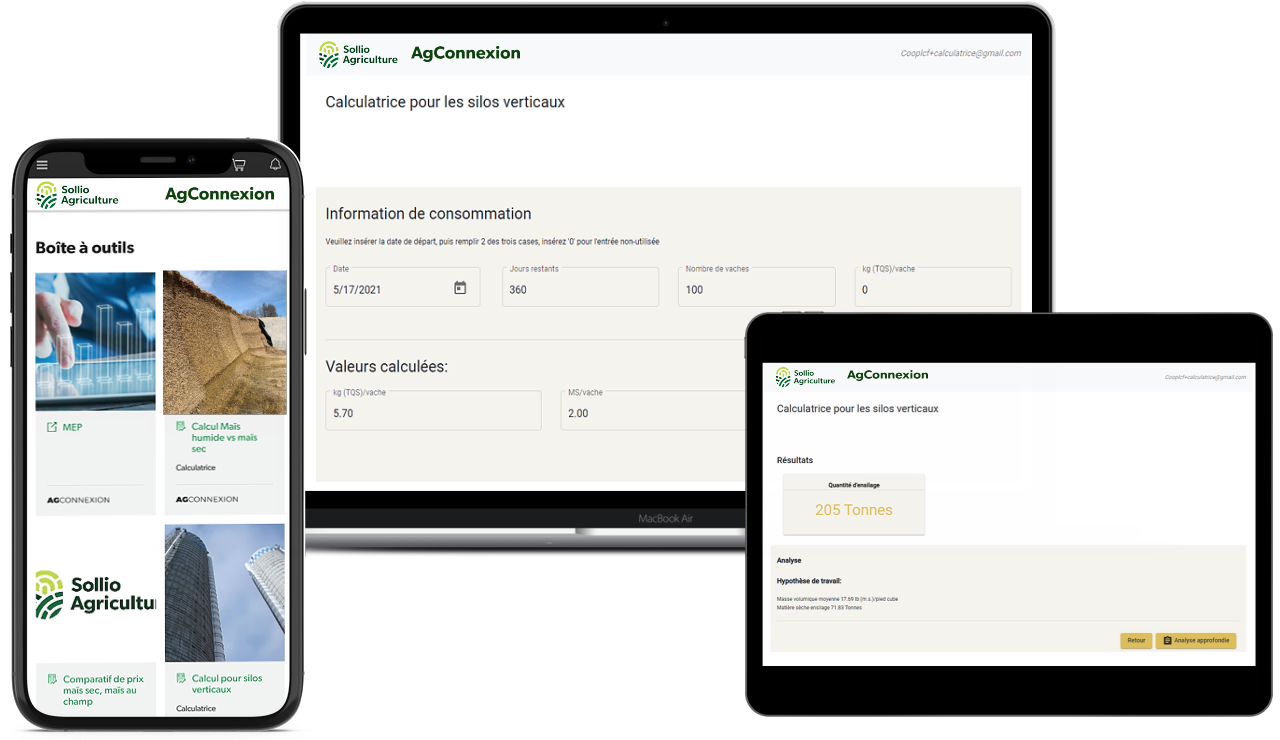Click the external link icon beside MEP
The width and height of the screenshot is (1280, 740).
(x=52, y=427)
